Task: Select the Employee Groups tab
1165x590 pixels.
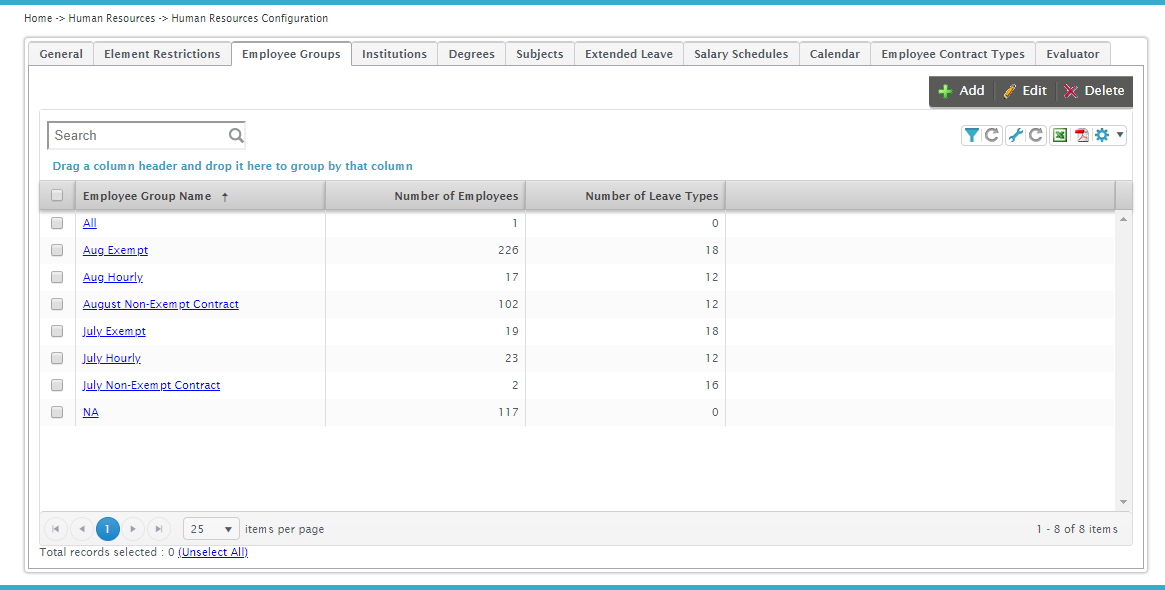Action: point(291,54)
